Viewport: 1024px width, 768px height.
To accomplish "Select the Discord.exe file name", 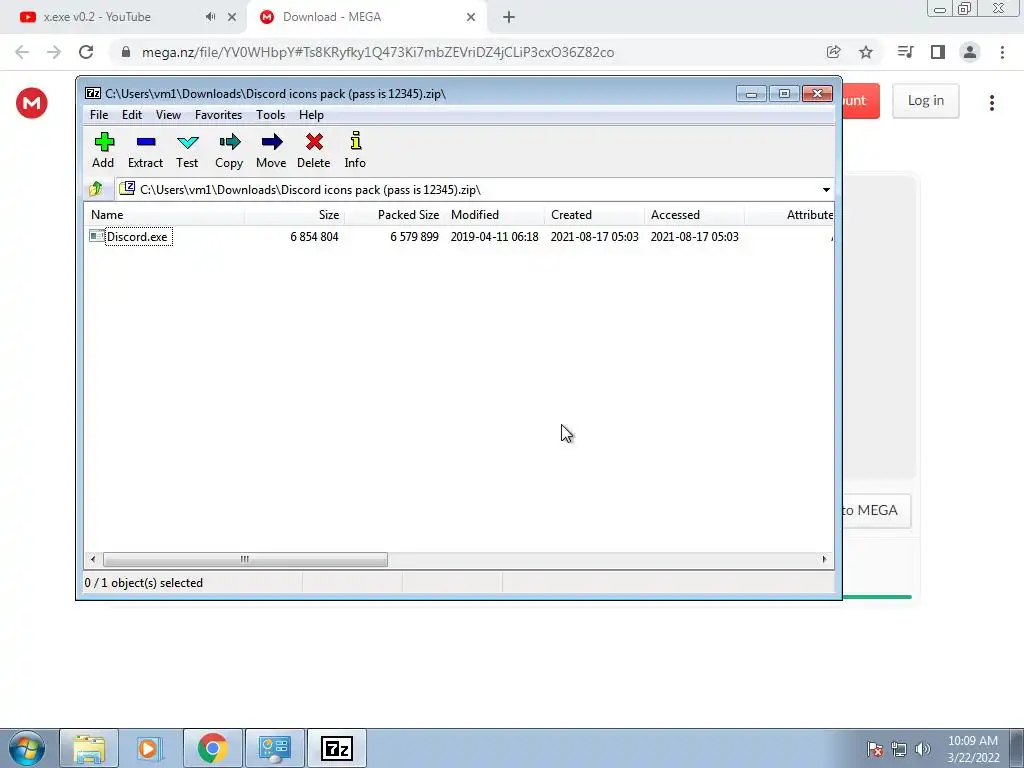I will click(137, 237).
